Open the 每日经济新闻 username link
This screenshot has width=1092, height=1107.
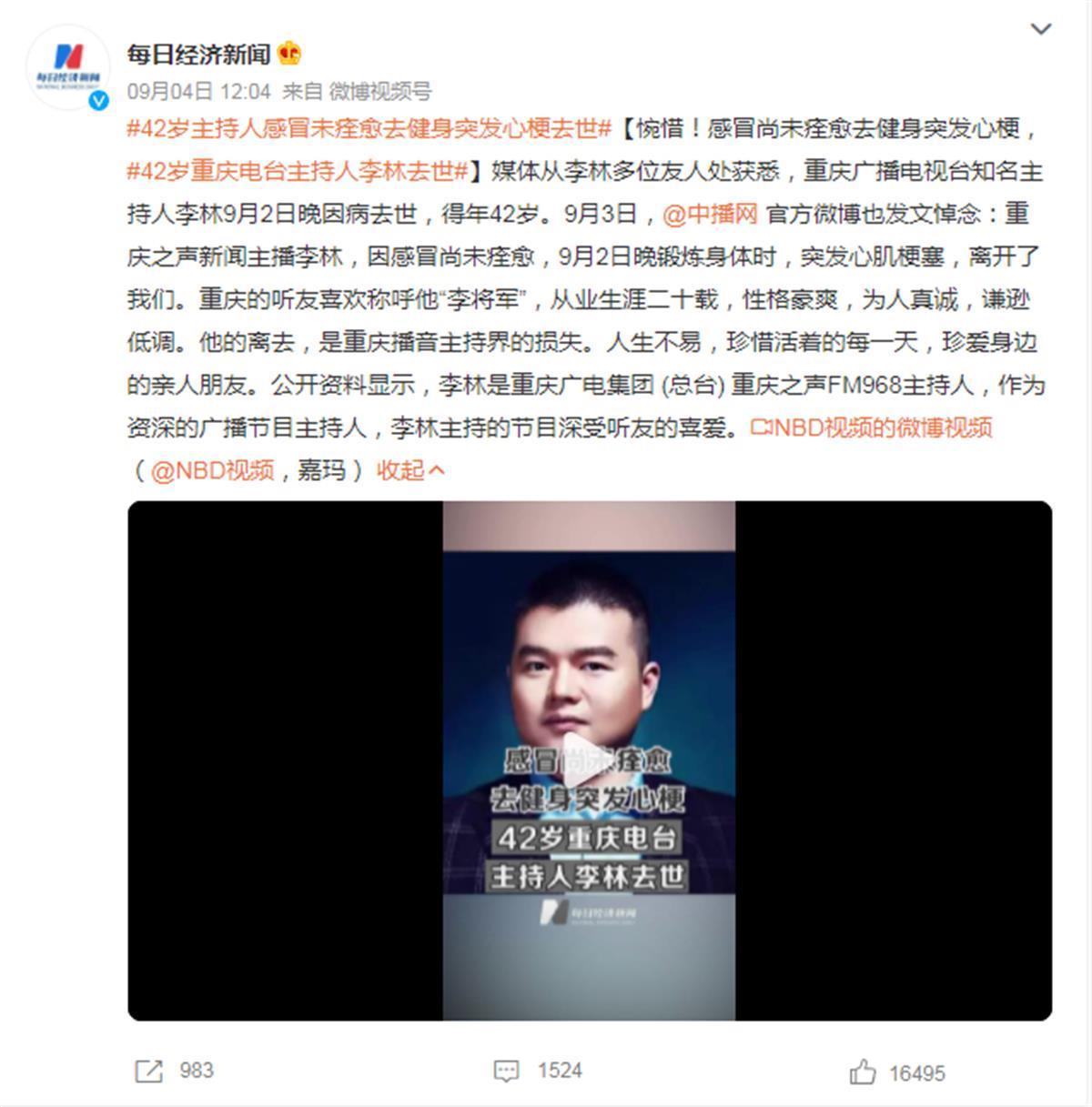pos(199,54)
